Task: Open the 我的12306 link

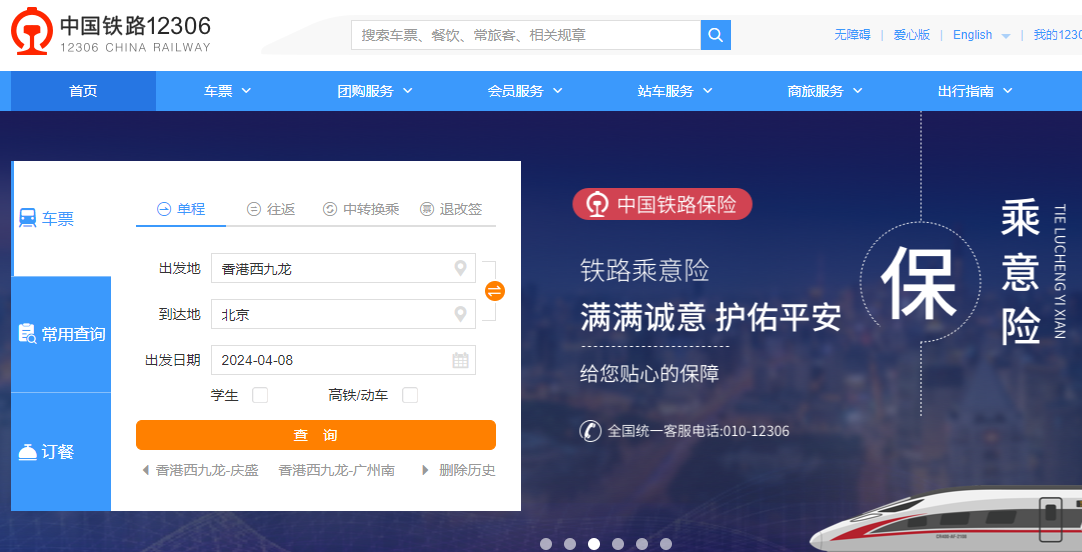Action: click(x=1057, y=35)
